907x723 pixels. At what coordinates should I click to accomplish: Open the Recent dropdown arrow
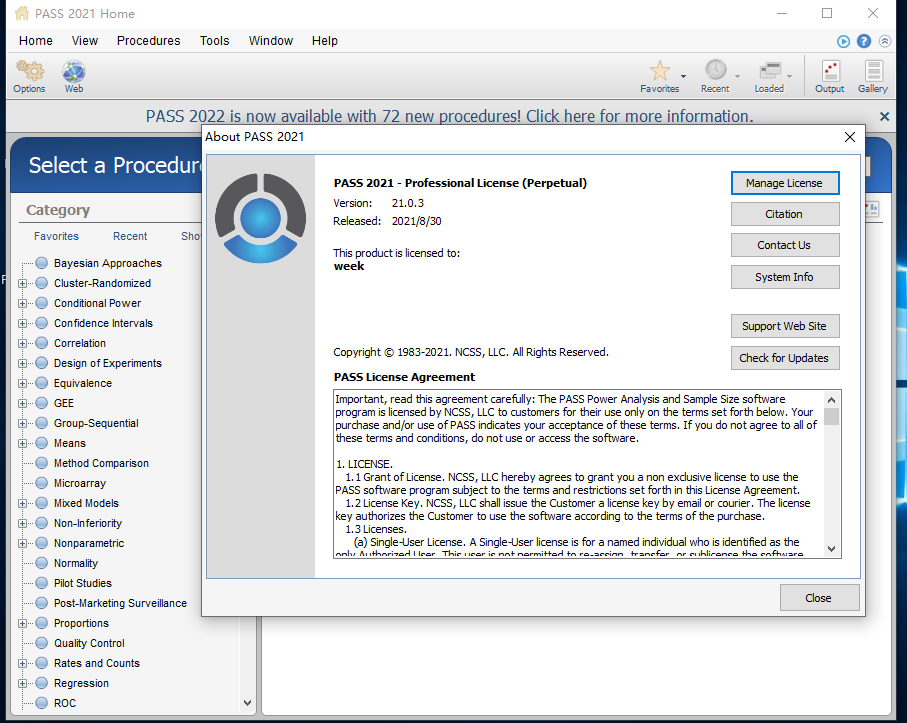coord(738,76)
